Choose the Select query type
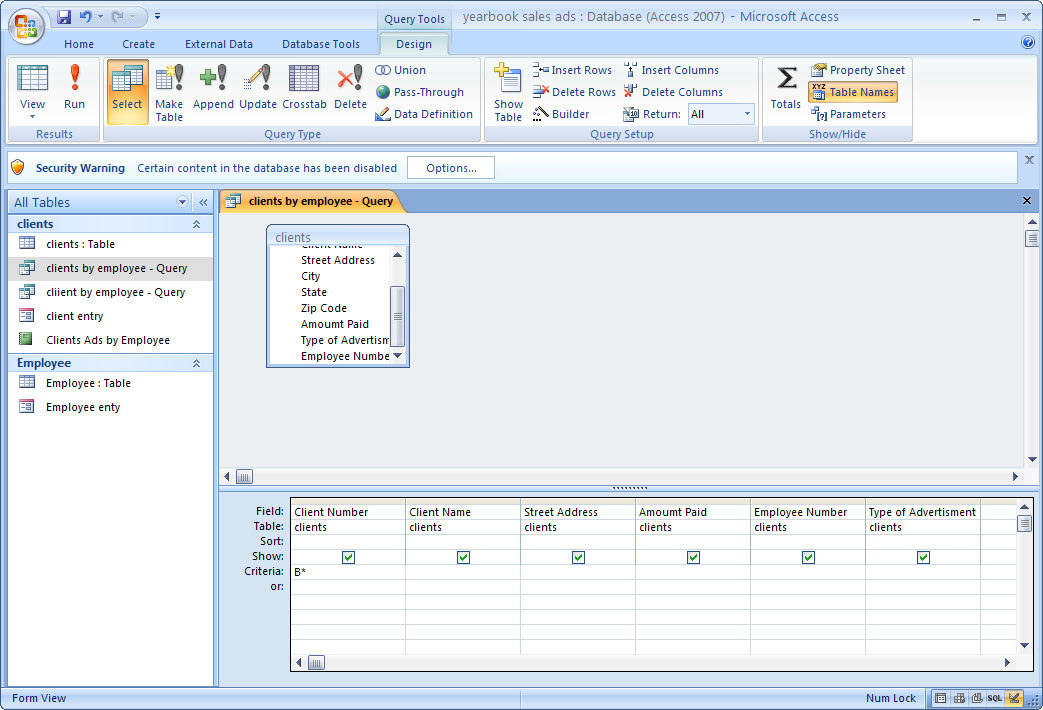 pos(127,92)
